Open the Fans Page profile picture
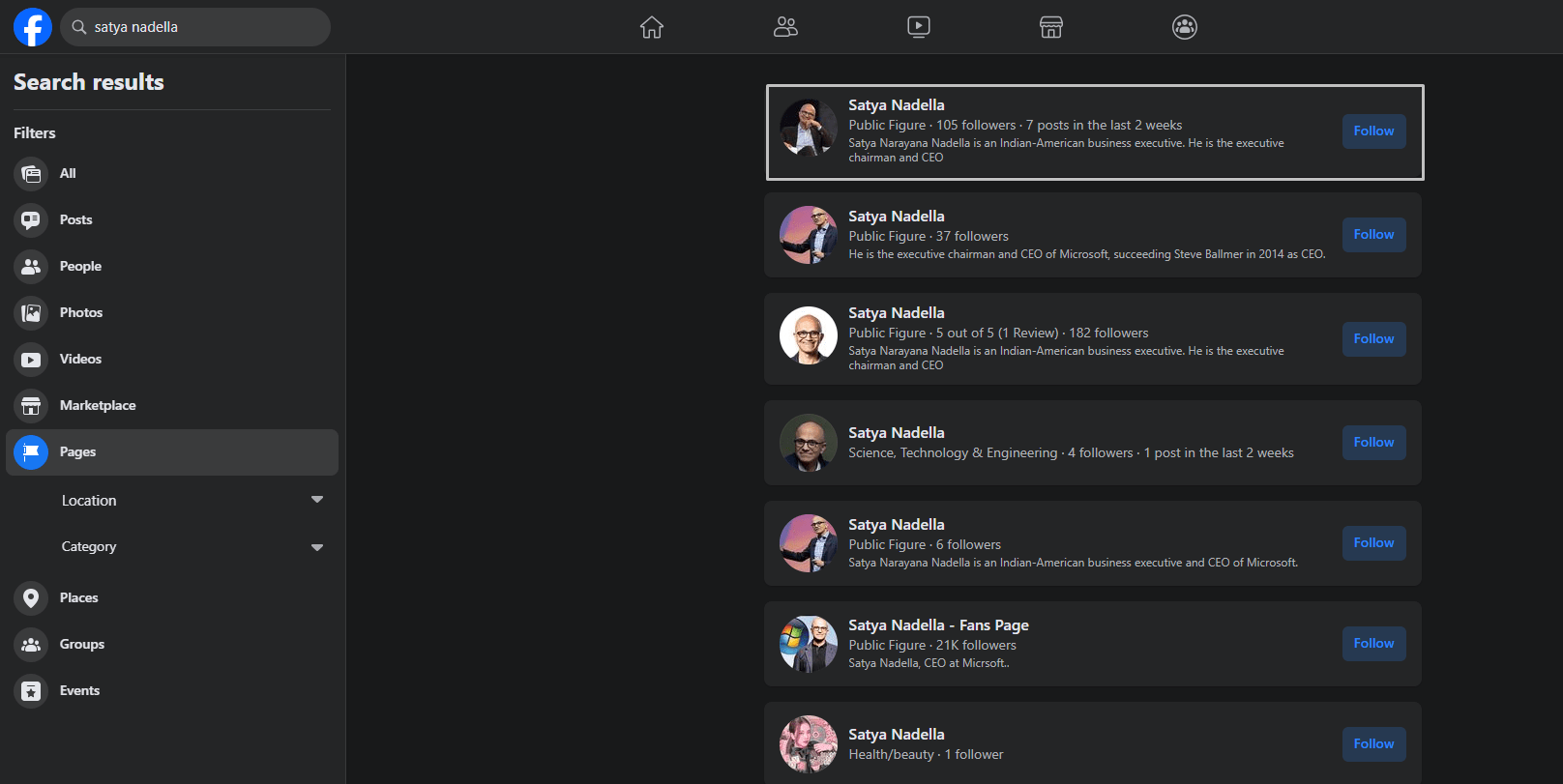 809,644
